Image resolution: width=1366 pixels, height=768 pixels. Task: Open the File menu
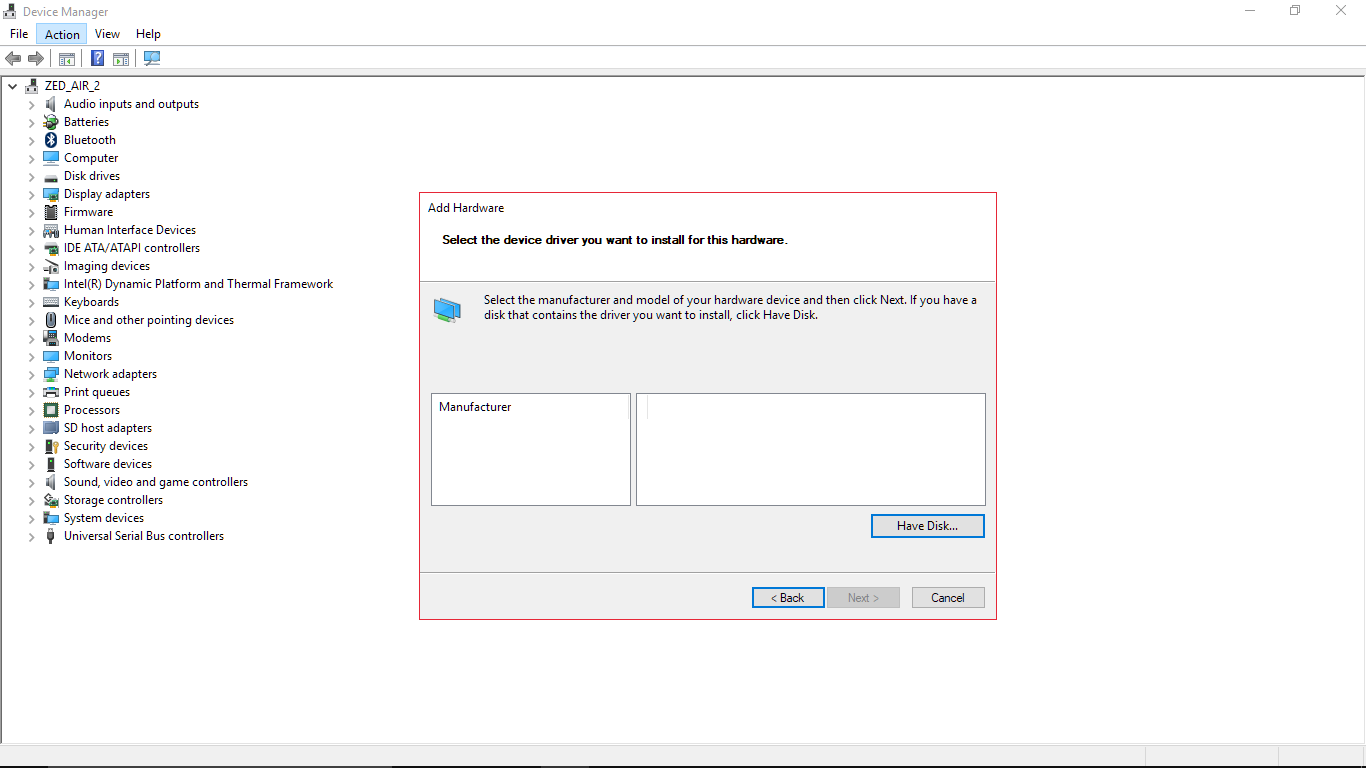[19, 34]
